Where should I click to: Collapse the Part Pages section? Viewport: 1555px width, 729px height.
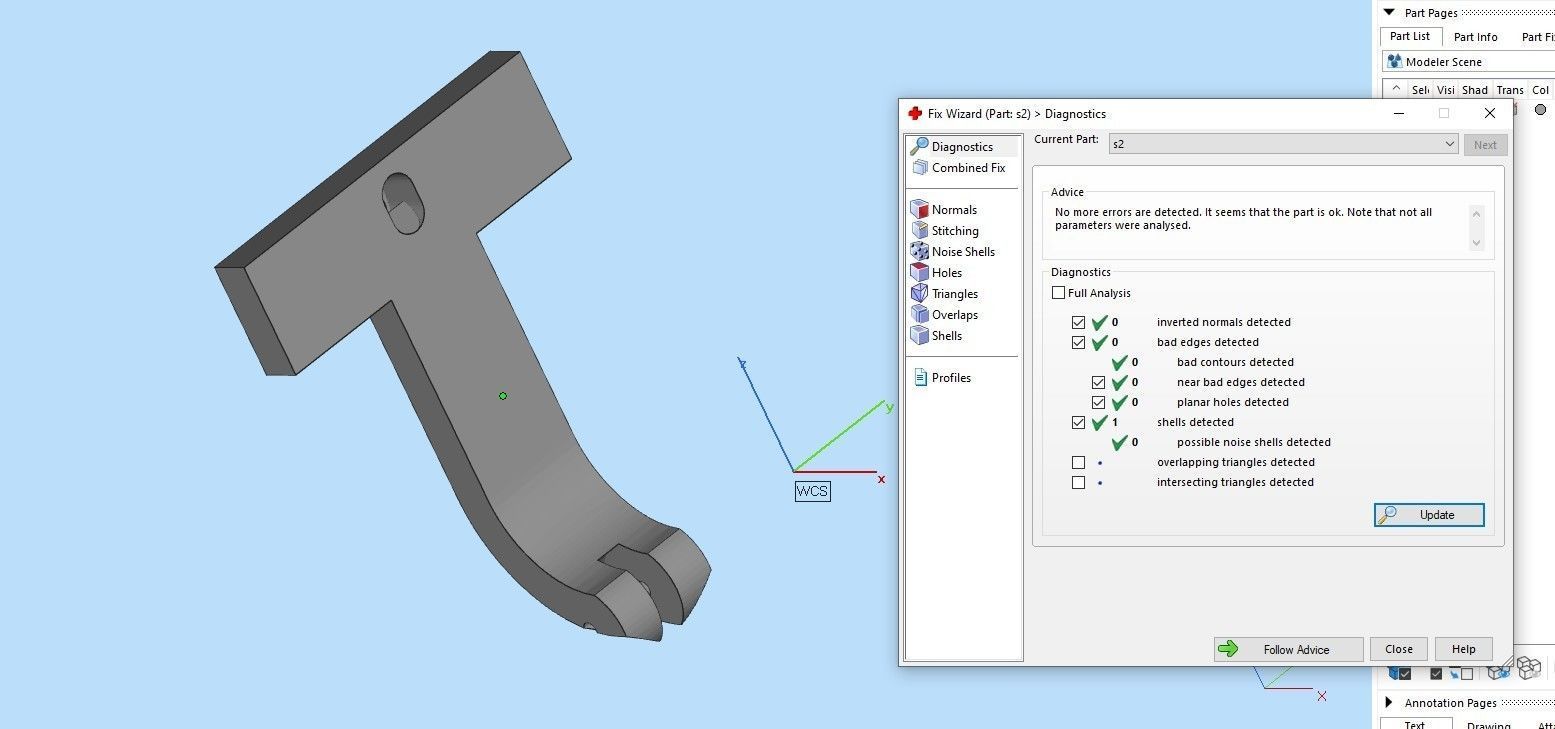coord(1388,13)
